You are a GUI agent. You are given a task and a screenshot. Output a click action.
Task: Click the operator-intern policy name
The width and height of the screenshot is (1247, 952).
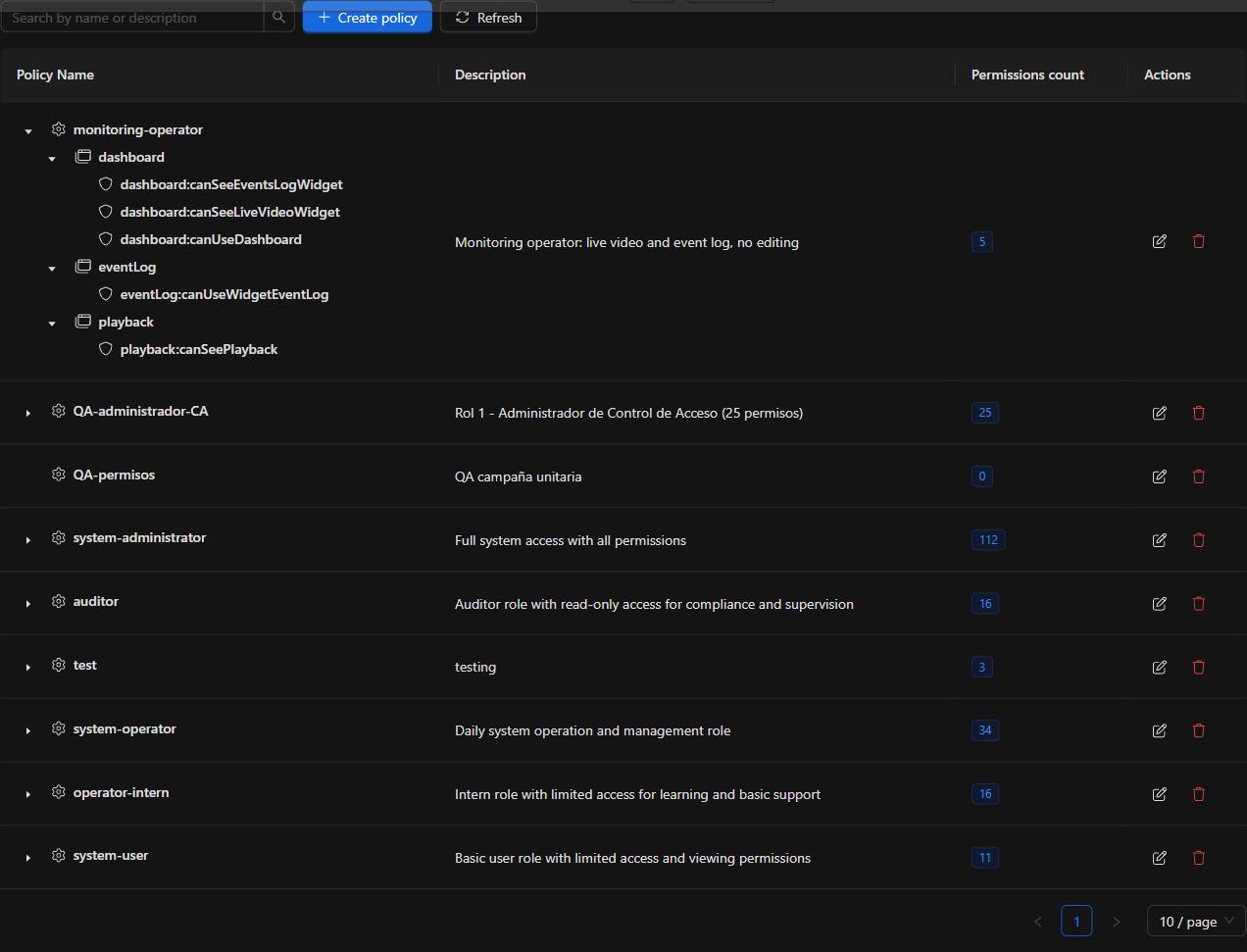(x=121, y=792)
